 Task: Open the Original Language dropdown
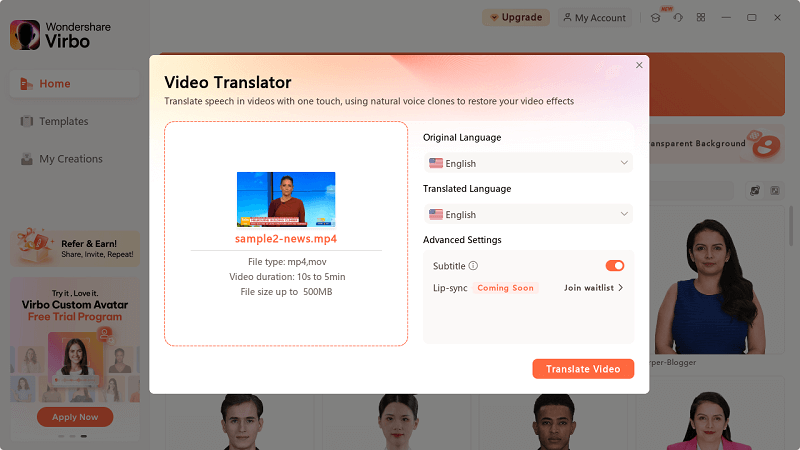point(528,163)
